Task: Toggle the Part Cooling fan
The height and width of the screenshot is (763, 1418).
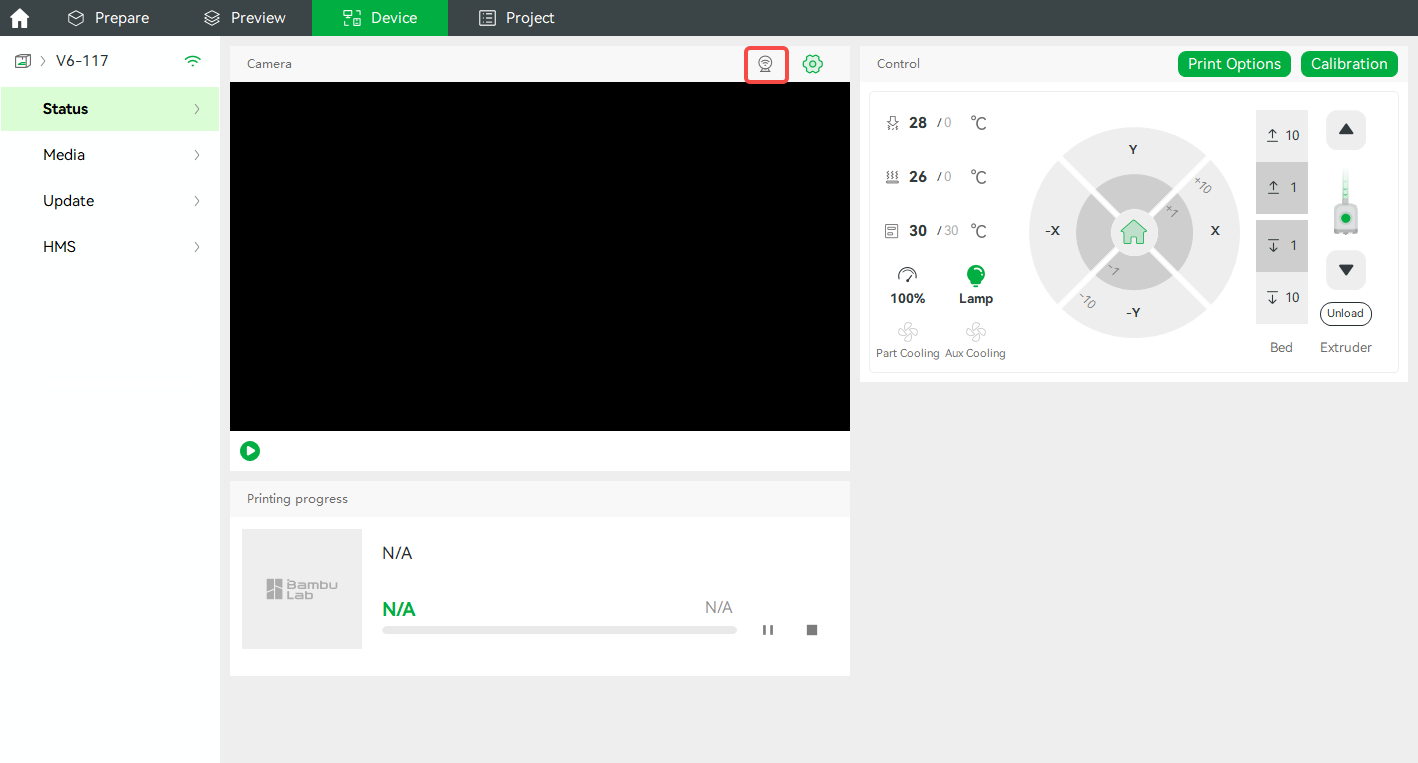Action: [x=908, y=340]
